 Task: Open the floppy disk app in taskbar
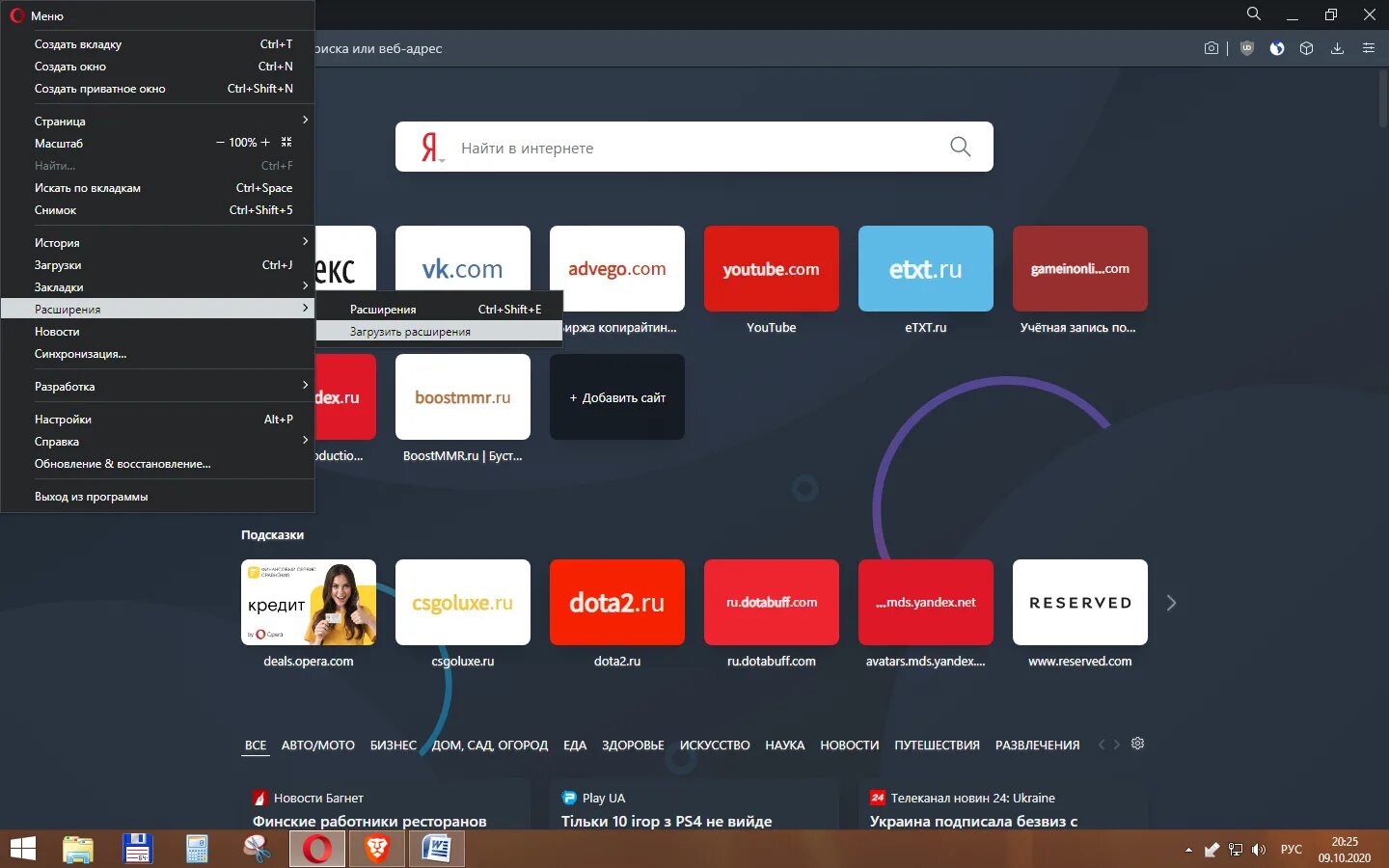138,849
